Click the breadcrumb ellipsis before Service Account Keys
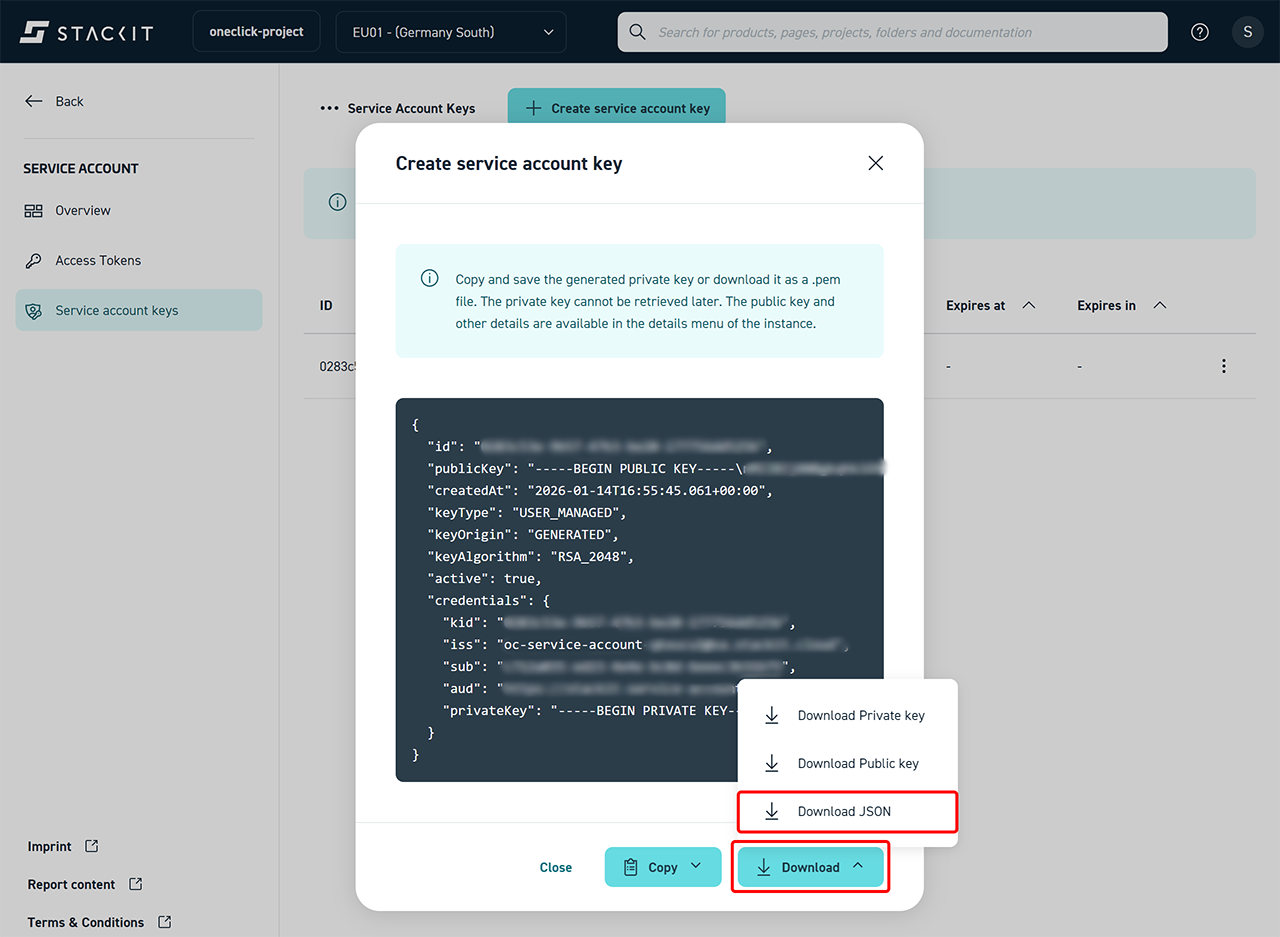Image resolution: width=1280 pixels, height=937 pixels. [329, 108]
